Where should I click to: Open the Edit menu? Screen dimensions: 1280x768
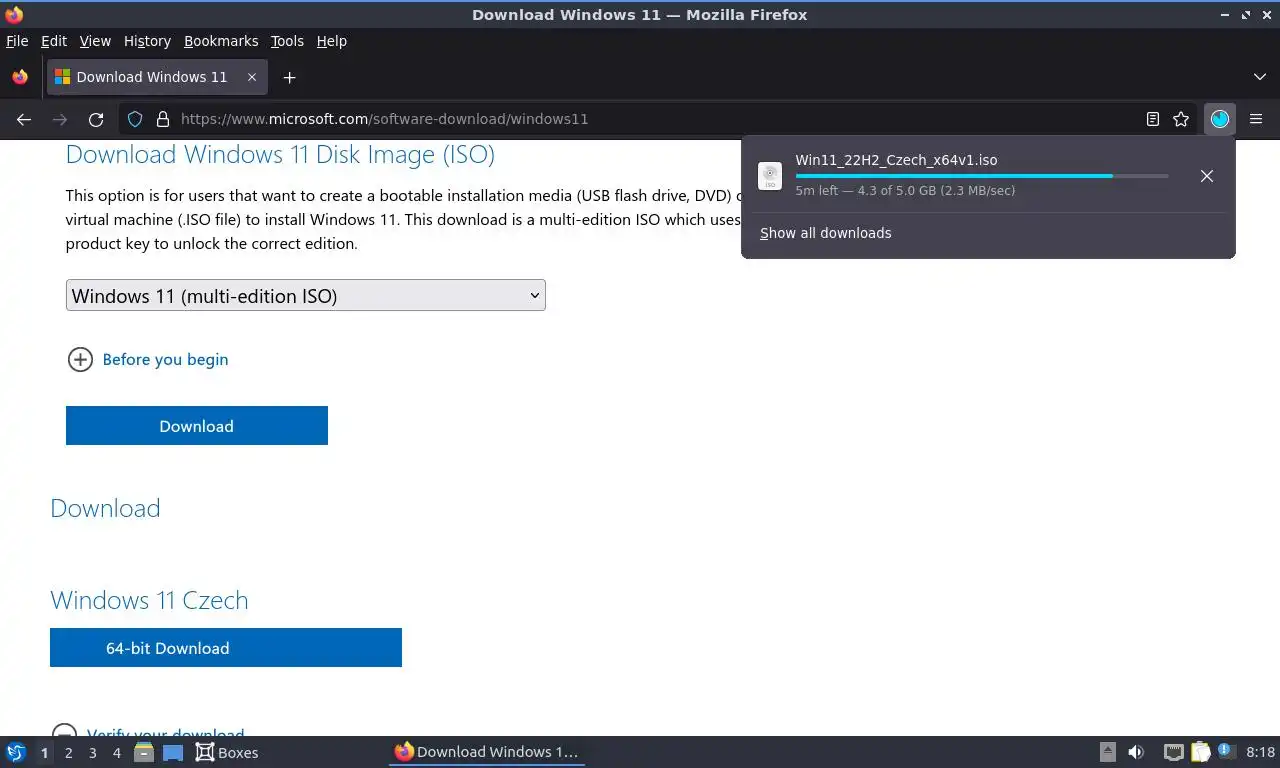point(54,41)
